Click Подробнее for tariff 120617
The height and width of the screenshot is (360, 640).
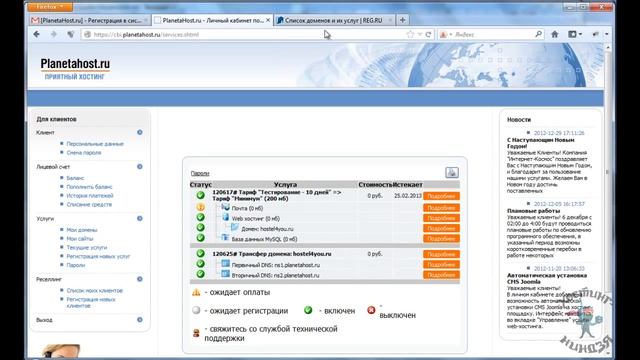pyautogui.click(x=441, y=196)
